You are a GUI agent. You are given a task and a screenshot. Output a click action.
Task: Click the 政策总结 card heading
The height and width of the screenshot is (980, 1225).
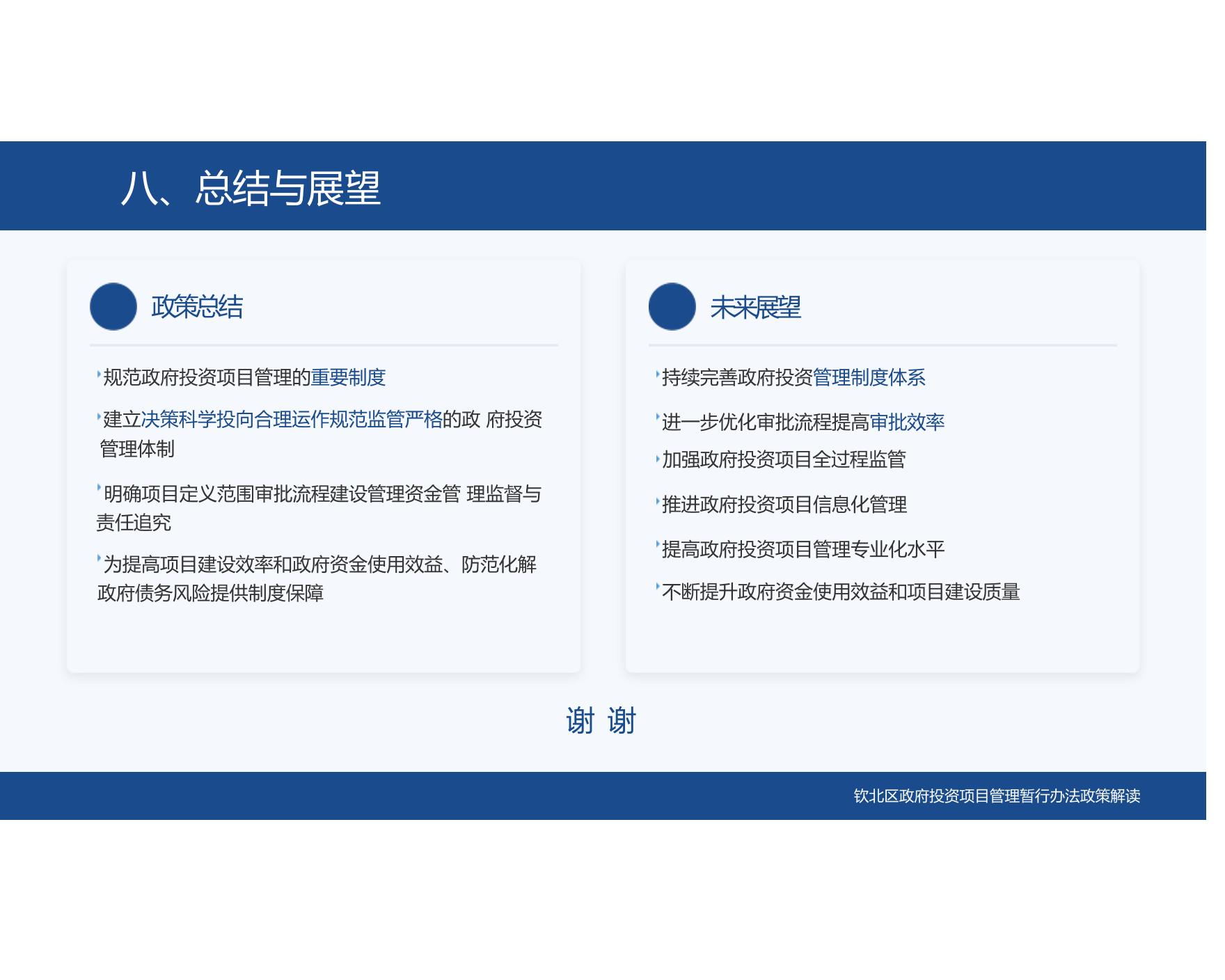pos(197,307)
